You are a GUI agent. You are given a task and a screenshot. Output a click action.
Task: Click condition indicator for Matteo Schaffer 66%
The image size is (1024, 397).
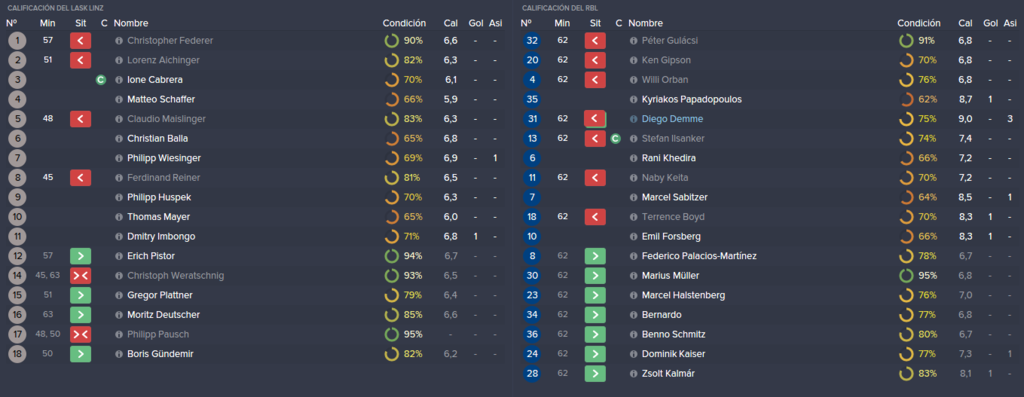tap(391, 99)
